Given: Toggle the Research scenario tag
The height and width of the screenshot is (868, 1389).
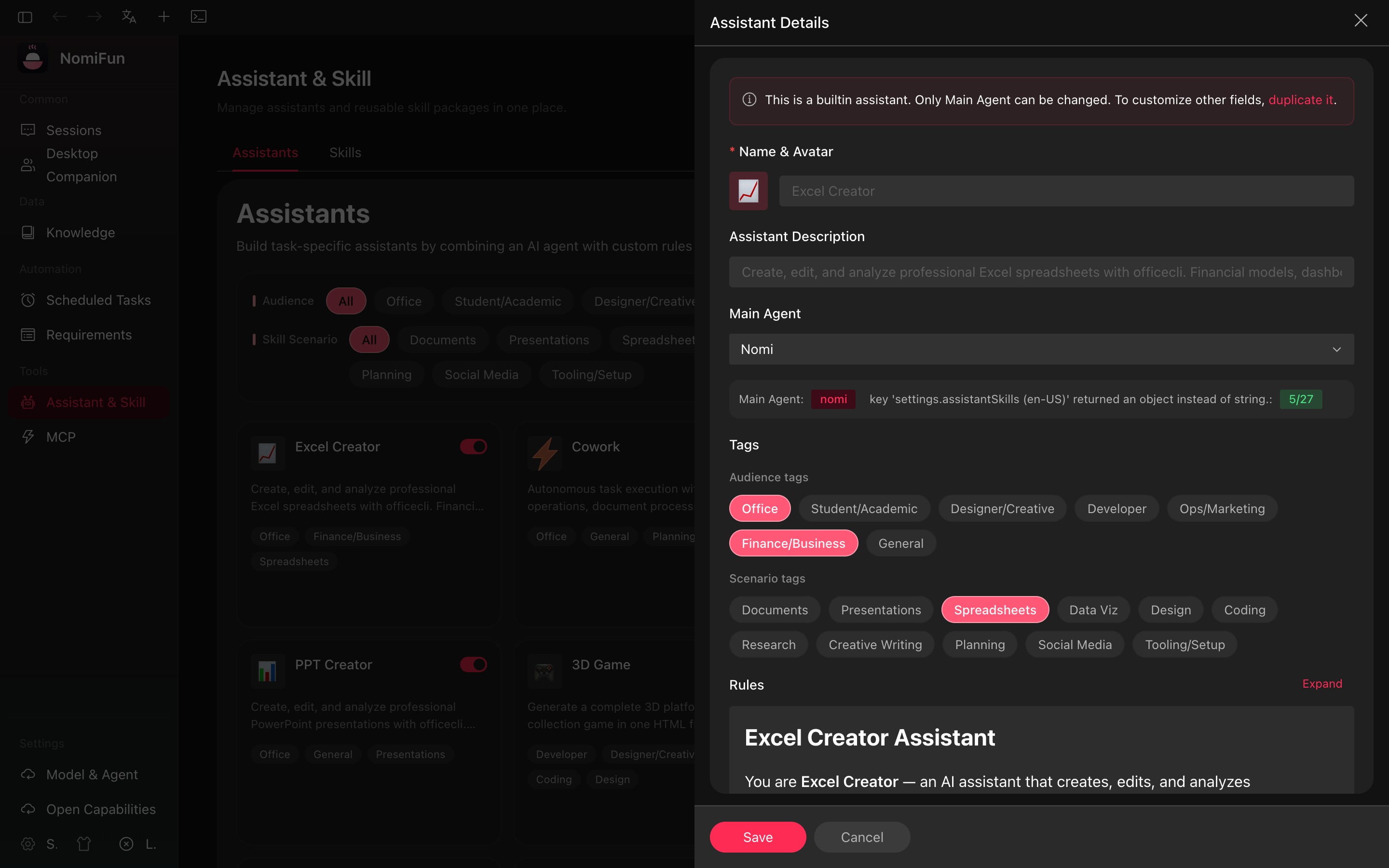Looking at the screenshot, I should [x=769, y=645].
